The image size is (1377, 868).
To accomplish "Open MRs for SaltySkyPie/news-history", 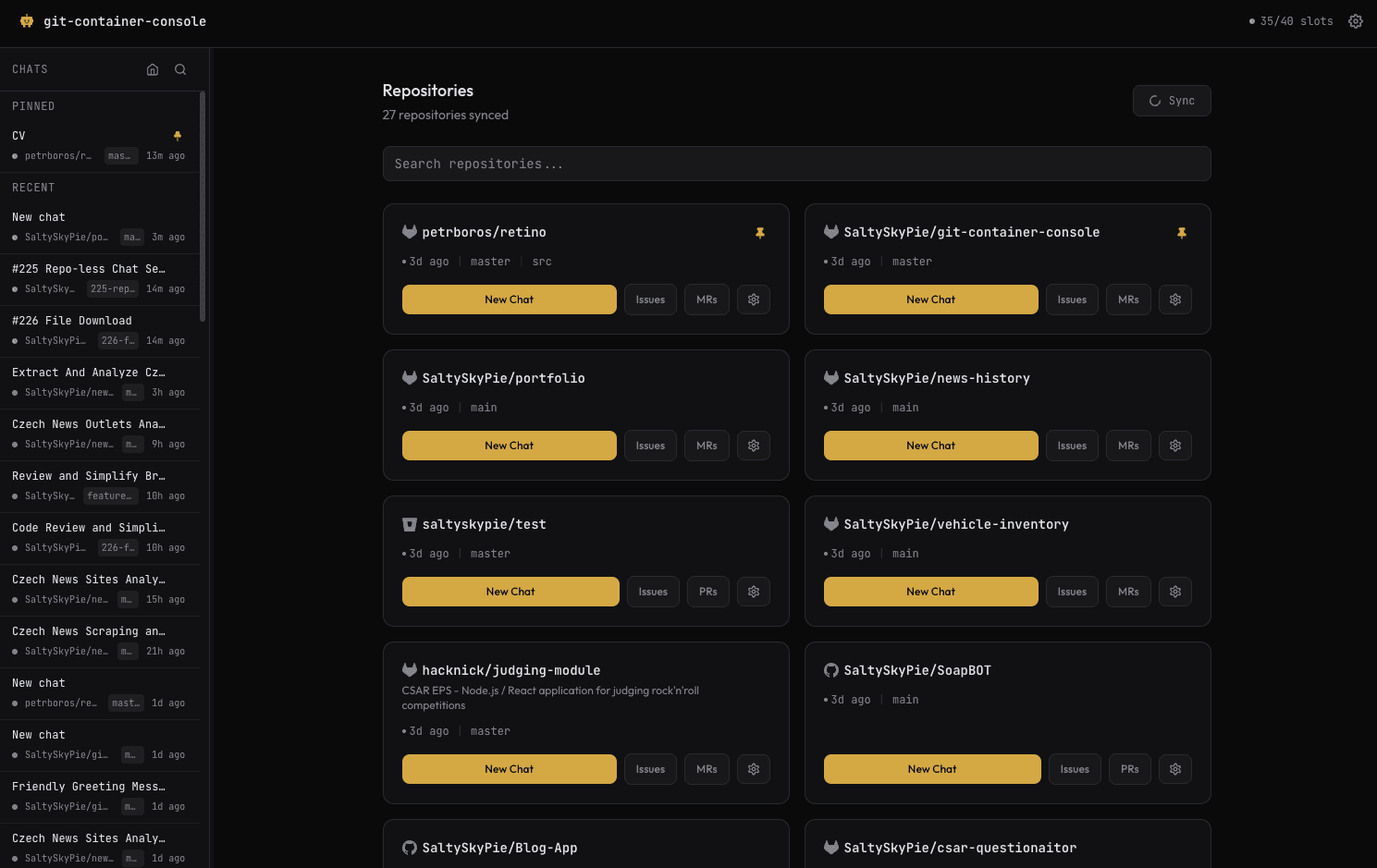I will tap(1128, 446).
